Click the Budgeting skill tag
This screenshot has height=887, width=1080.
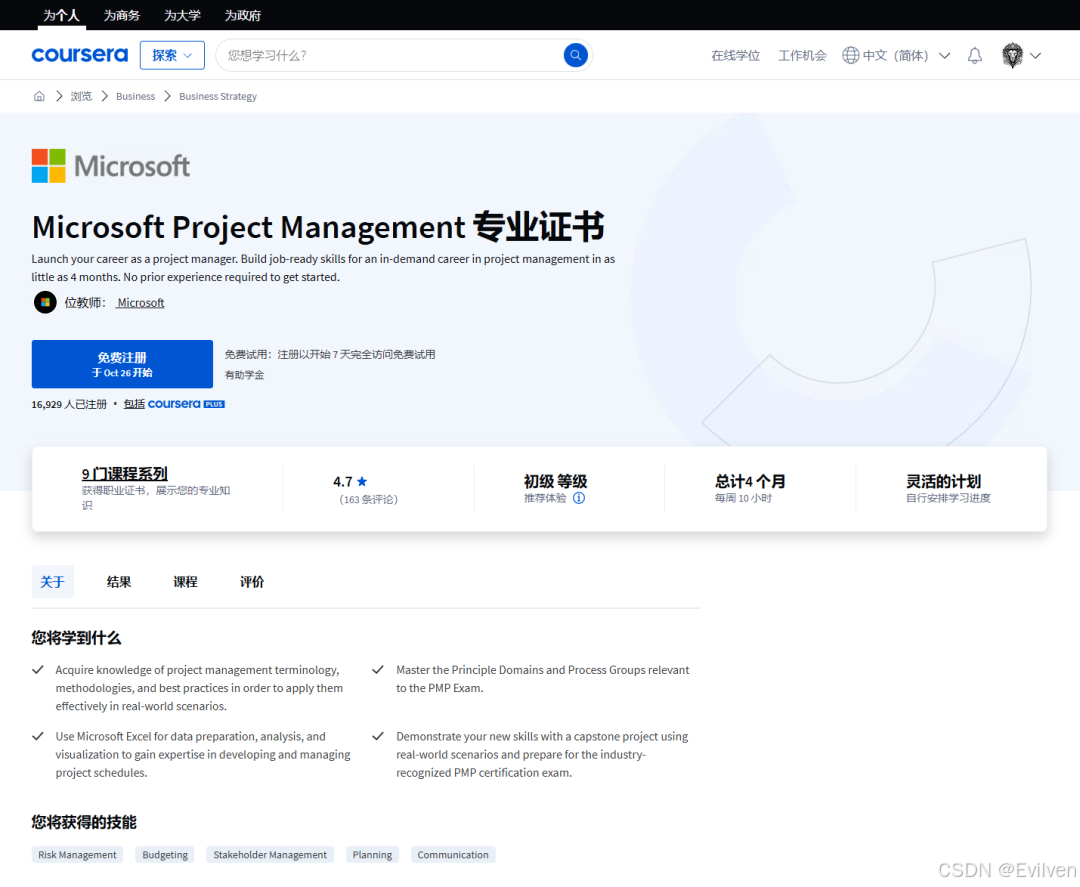coord(165,855)
